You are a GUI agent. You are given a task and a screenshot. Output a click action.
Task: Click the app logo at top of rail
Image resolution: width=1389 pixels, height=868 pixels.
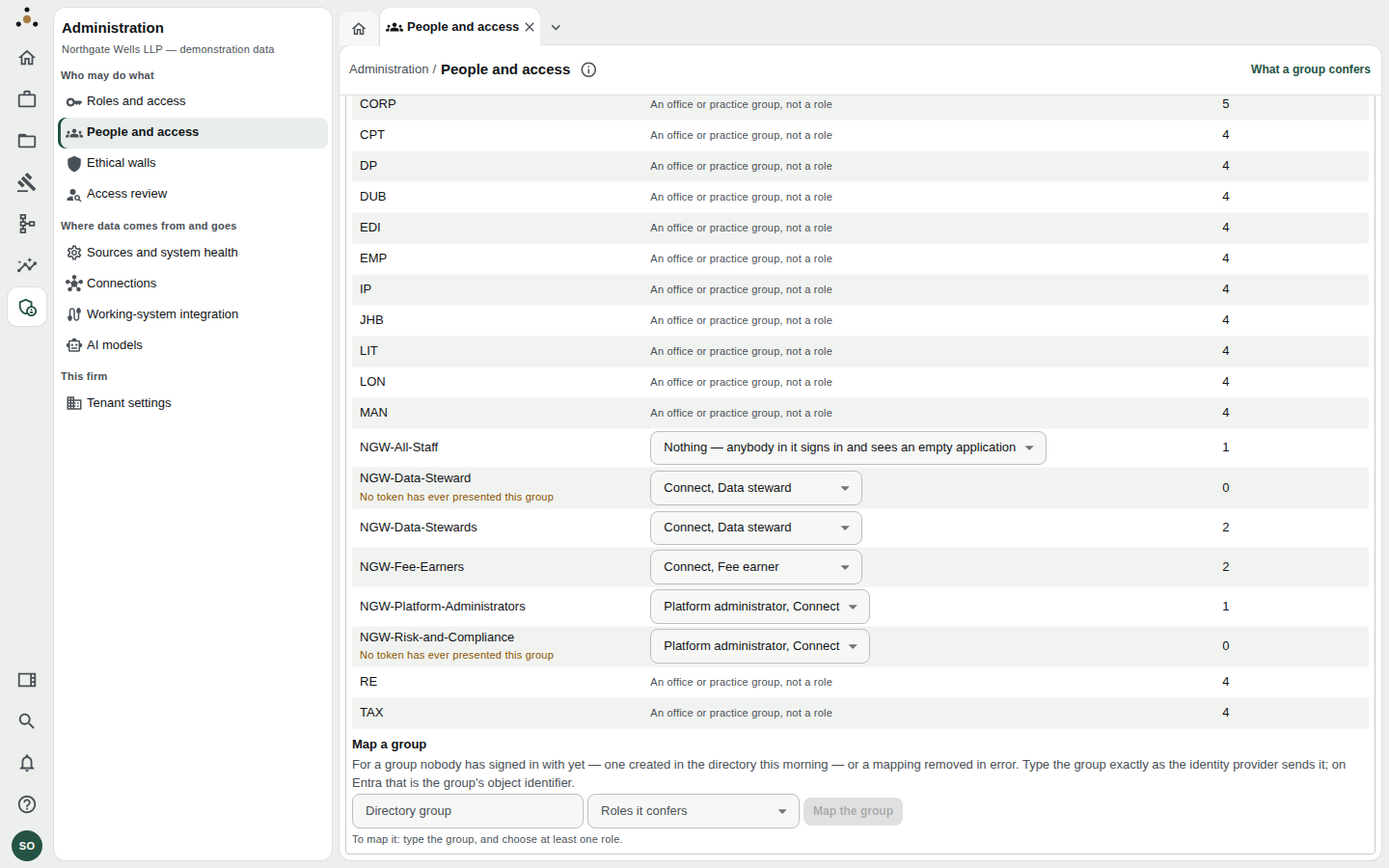(27, 17)
